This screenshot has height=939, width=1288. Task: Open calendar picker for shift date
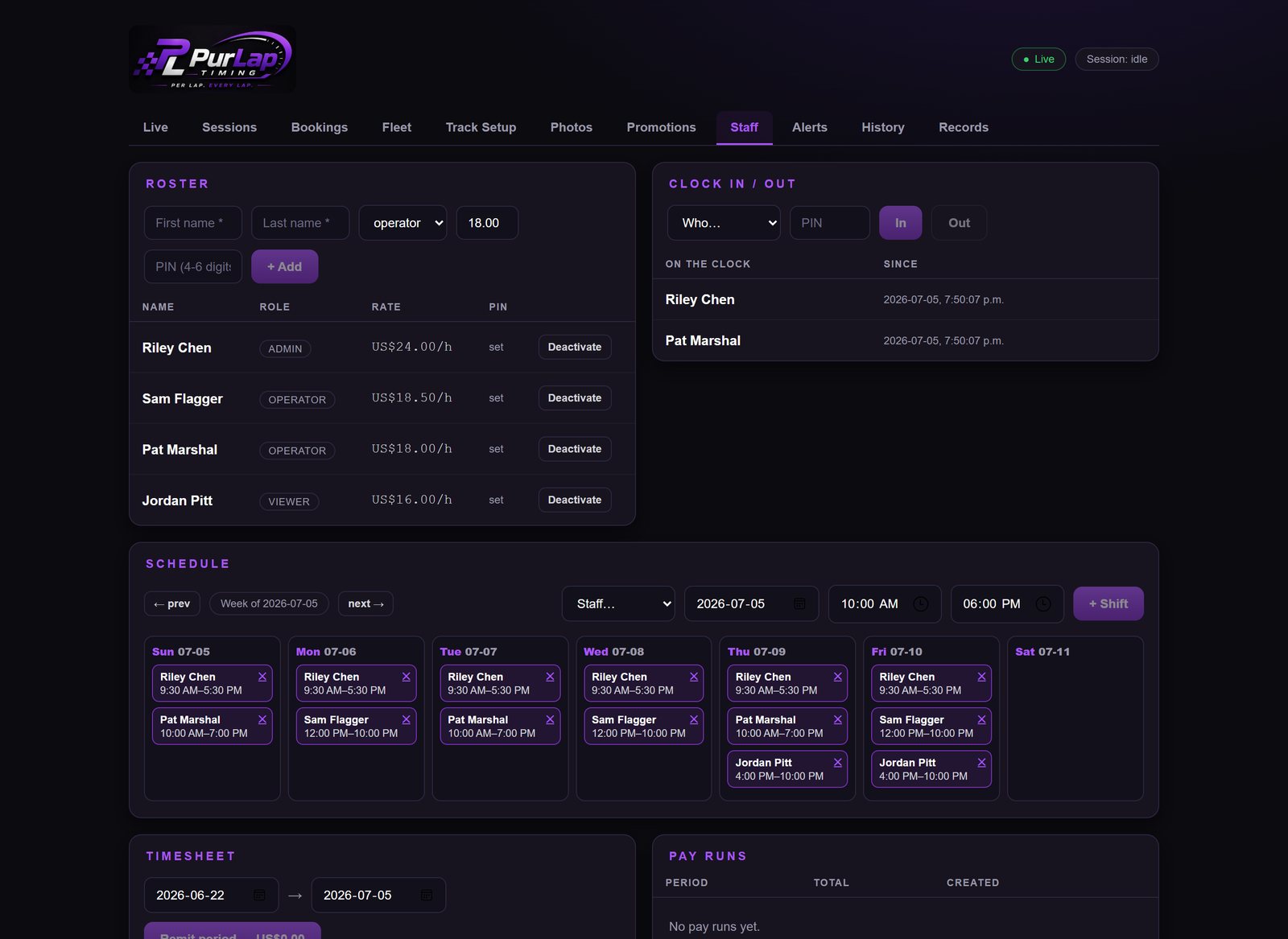point(799,603)
